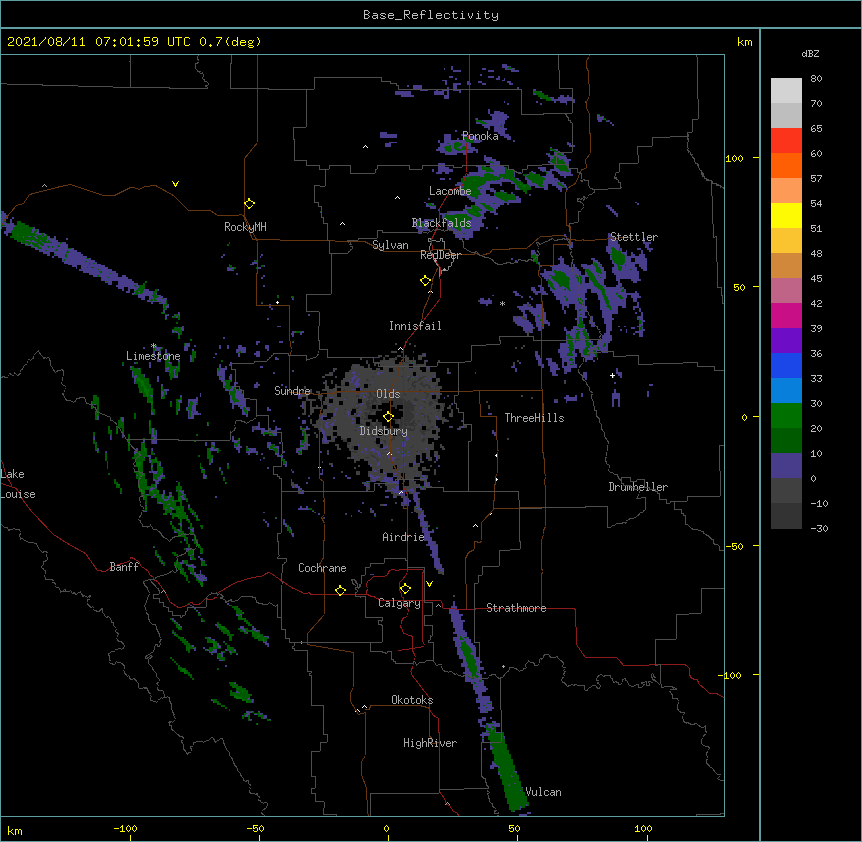Pick the slate blue 10-0 dBZ legend swatch
Screen dimensions: 862x842
[x=786, y=466]
